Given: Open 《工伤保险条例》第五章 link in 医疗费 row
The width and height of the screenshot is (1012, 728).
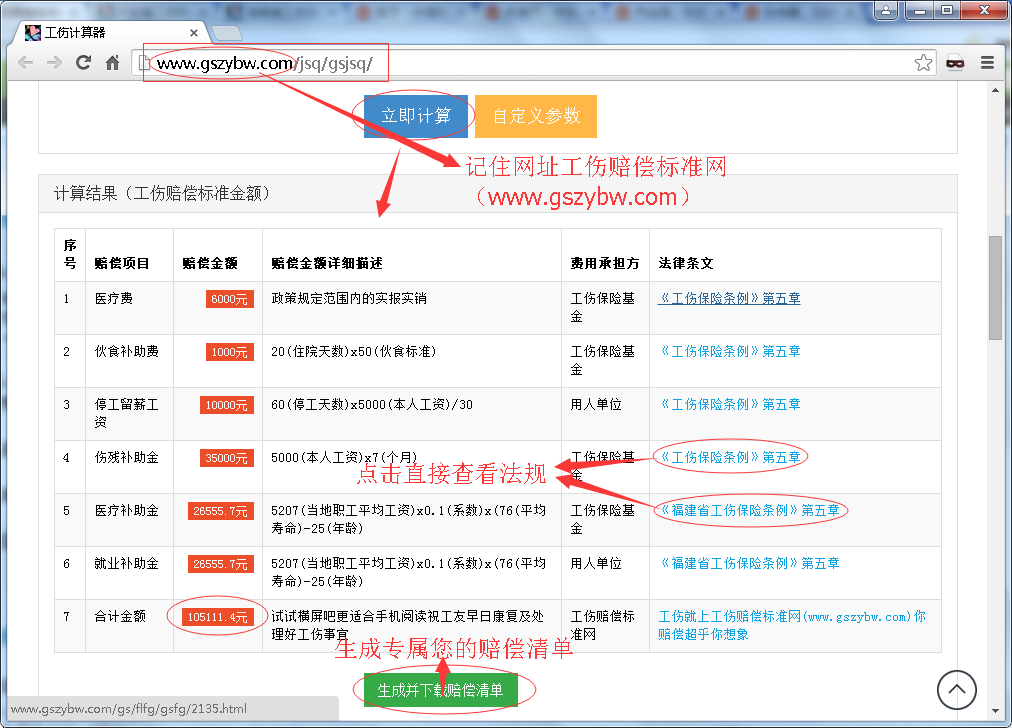Looking at the screenshot, I should click(x=729, y=298).
